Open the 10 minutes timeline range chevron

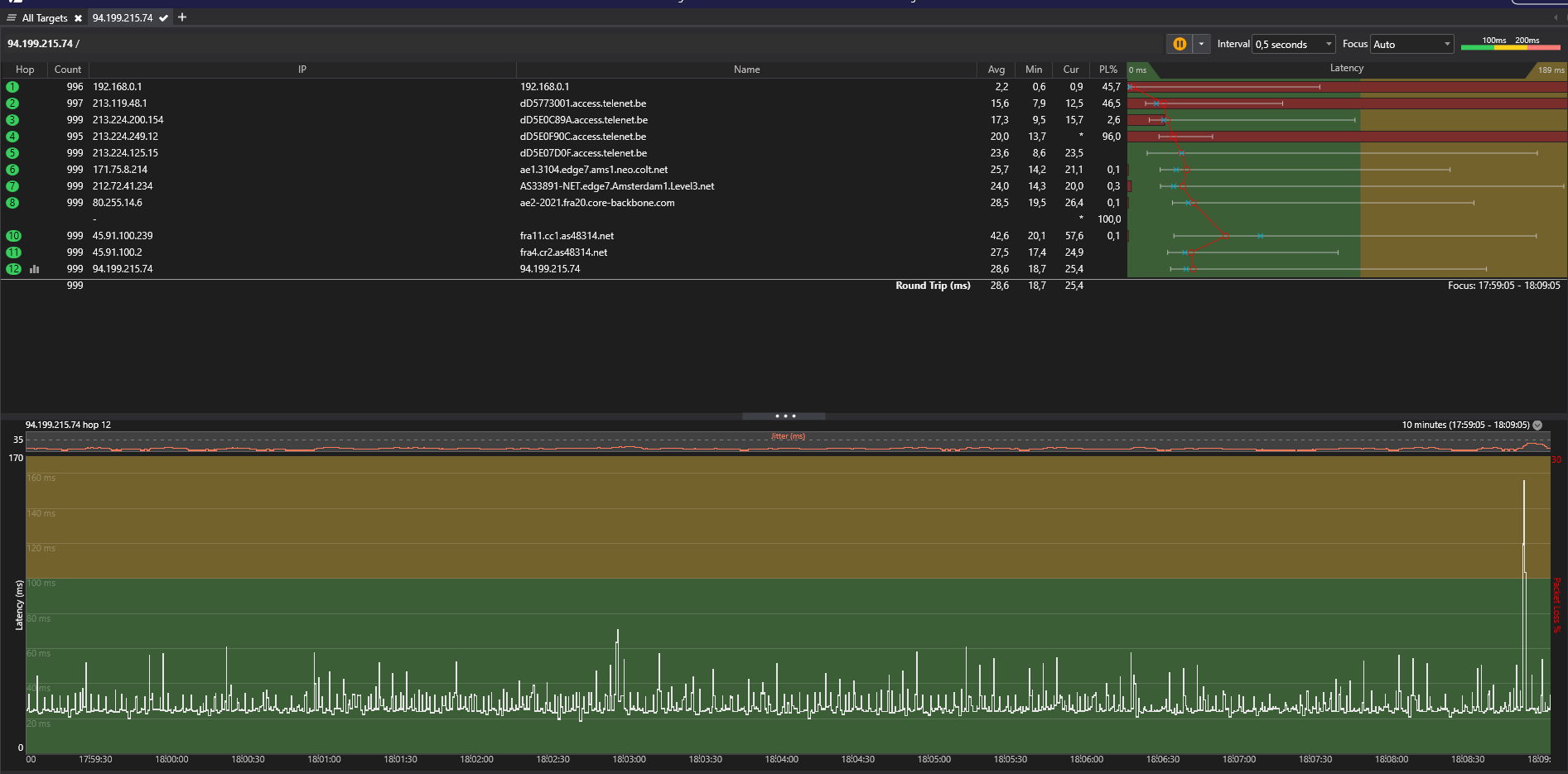[1537, 425]
